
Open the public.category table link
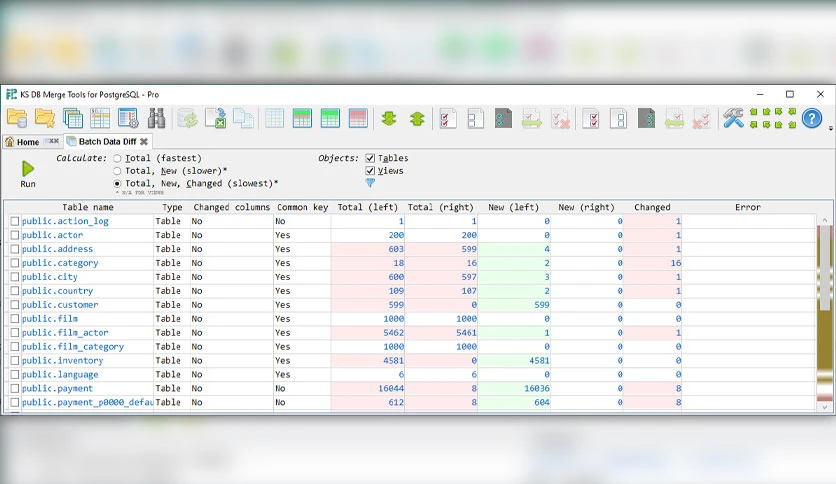point(60,263)
